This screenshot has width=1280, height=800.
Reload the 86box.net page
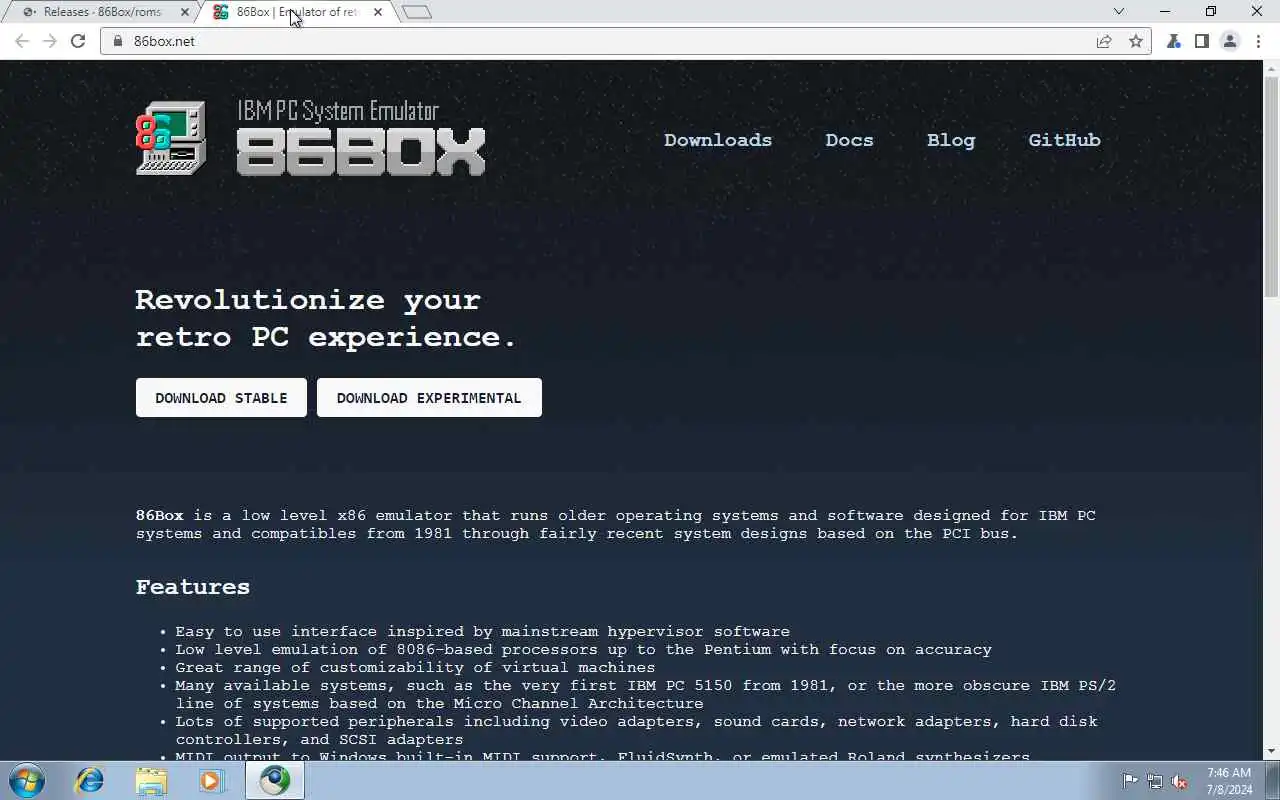[x=78, y=41]
